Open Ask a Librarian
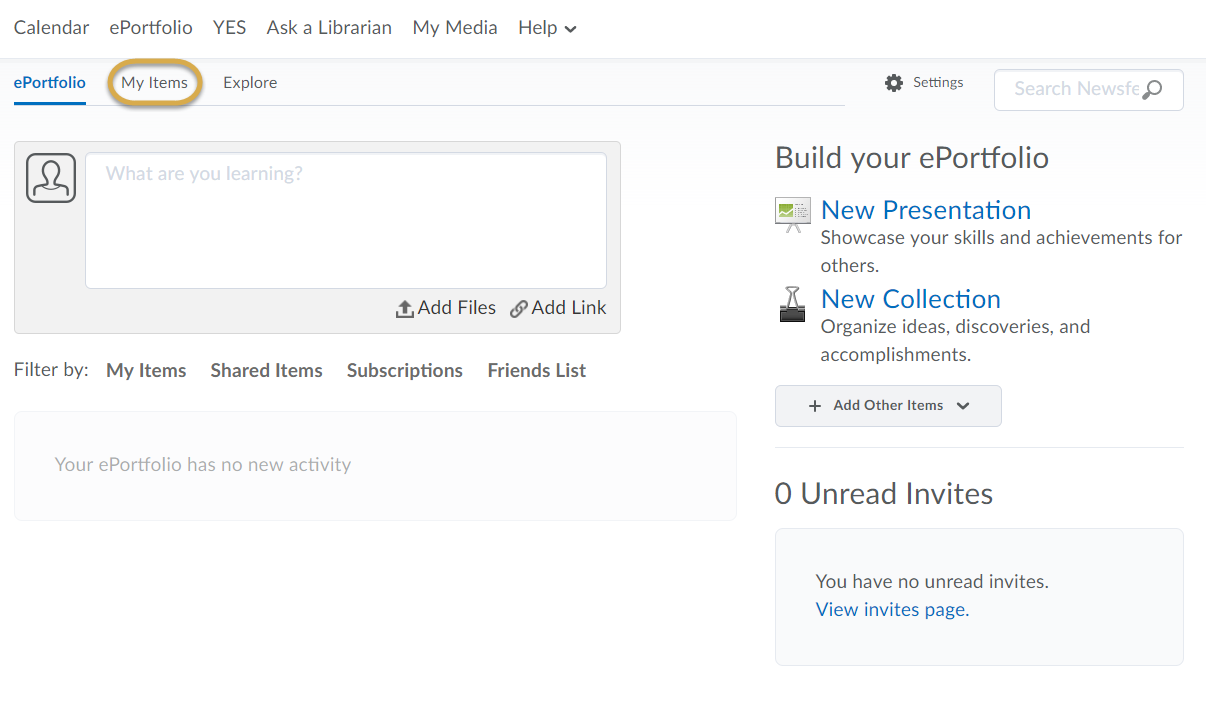The width and height of the screenshot is (1206, 707). pos(329,28)
